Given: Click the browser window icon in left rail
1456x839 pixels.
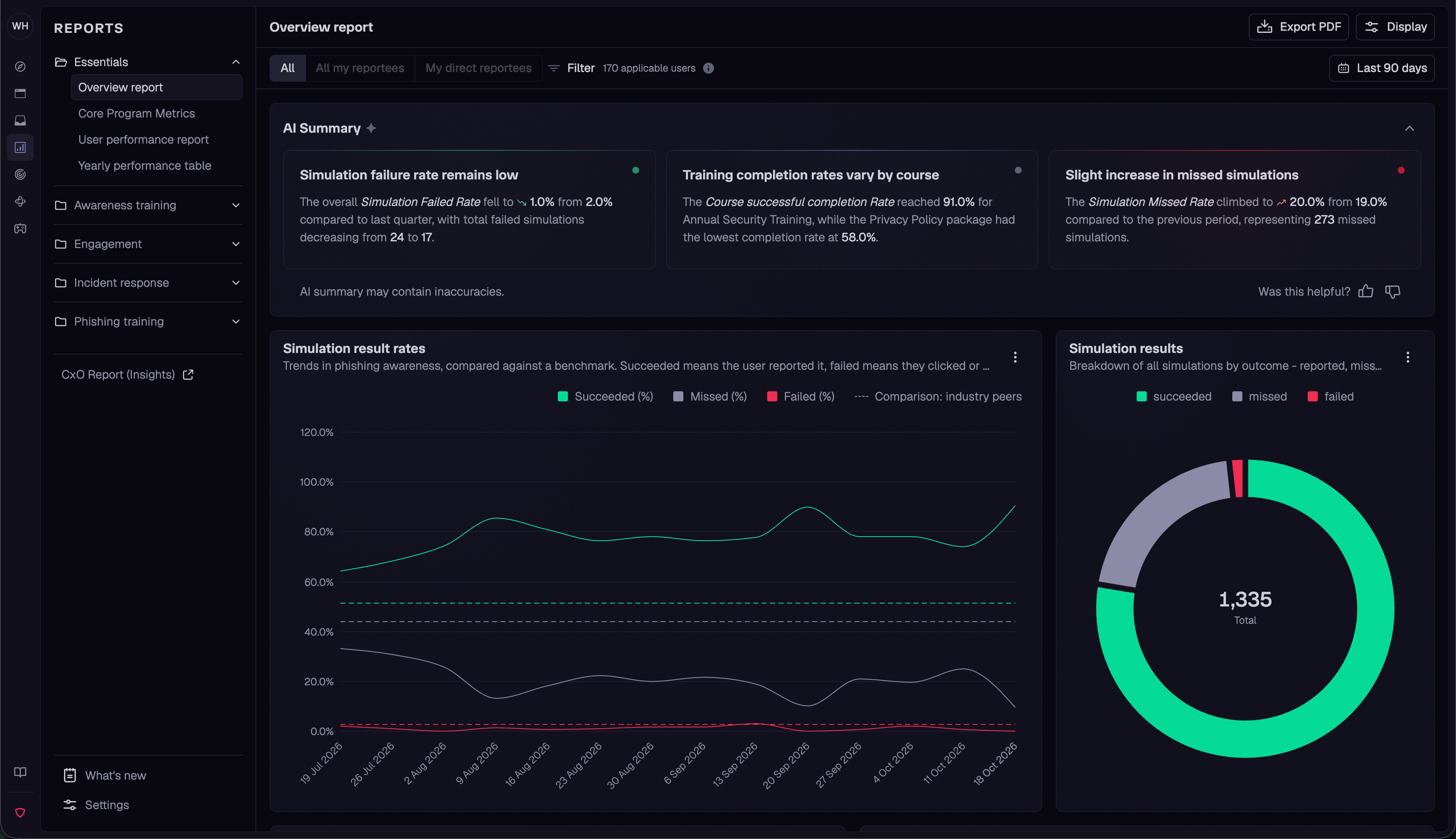Looking at the screenshot, I should [x=20, y=94].
